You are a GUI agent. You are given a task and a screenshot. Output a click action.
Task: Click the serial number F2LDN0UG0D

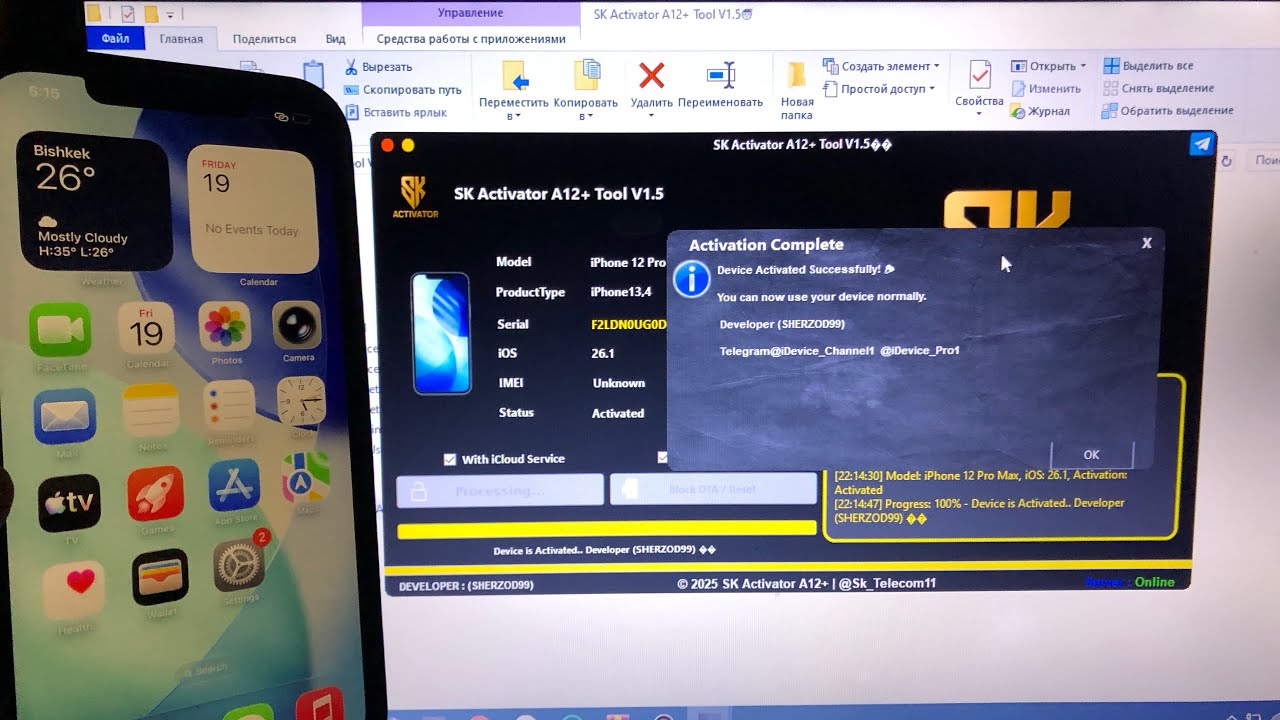(629, 324)
